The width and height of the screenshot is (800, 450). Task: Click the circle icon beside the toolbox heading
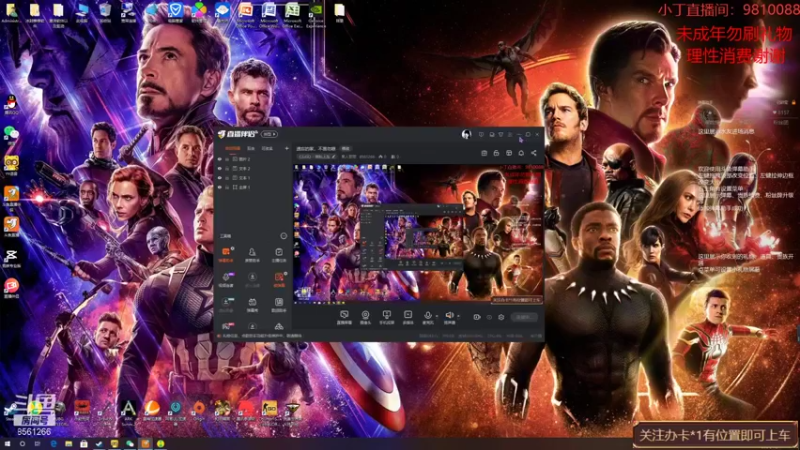284,236
